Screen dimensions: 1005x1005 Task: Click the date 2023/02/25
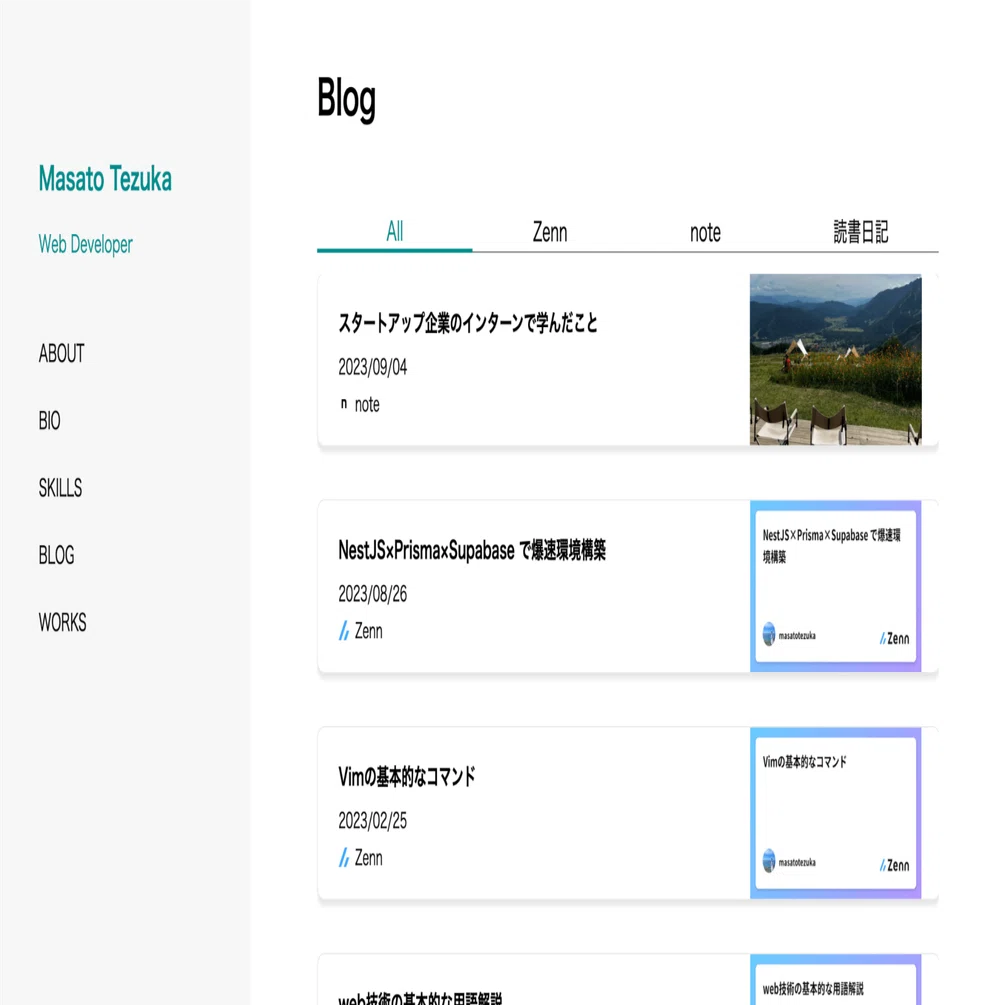click(x=373, y=821)
